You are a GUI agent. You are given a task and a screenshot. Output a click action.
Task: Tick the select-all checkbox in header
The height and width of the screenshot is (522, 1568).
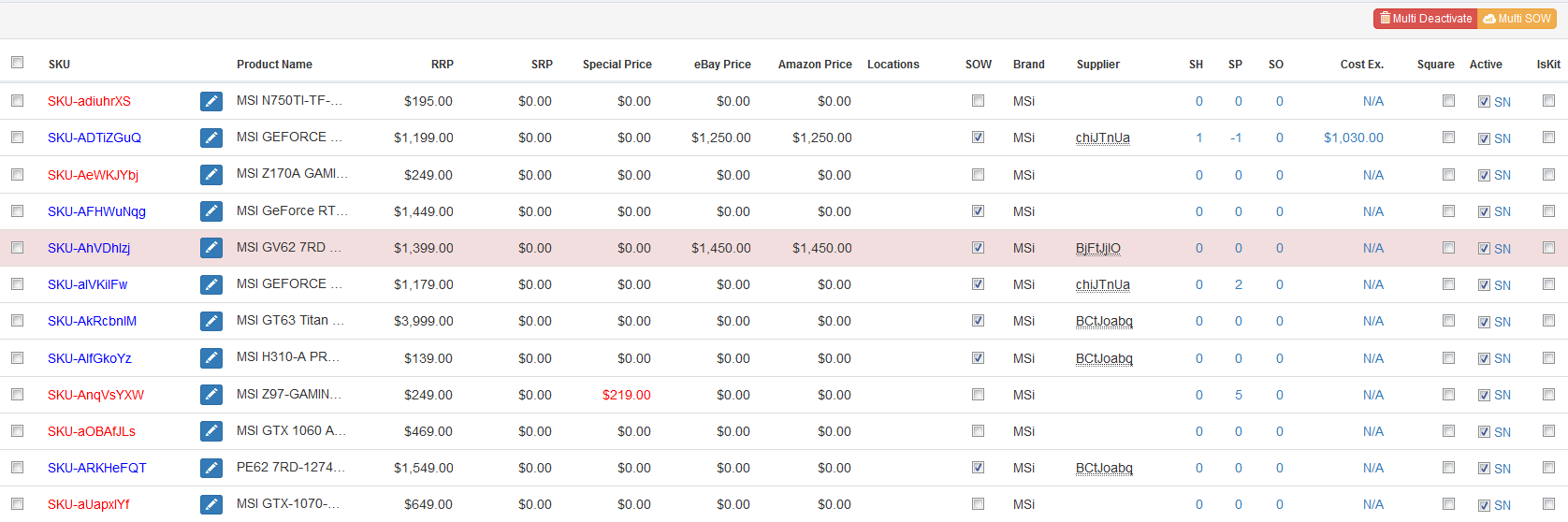click(17, 63)
